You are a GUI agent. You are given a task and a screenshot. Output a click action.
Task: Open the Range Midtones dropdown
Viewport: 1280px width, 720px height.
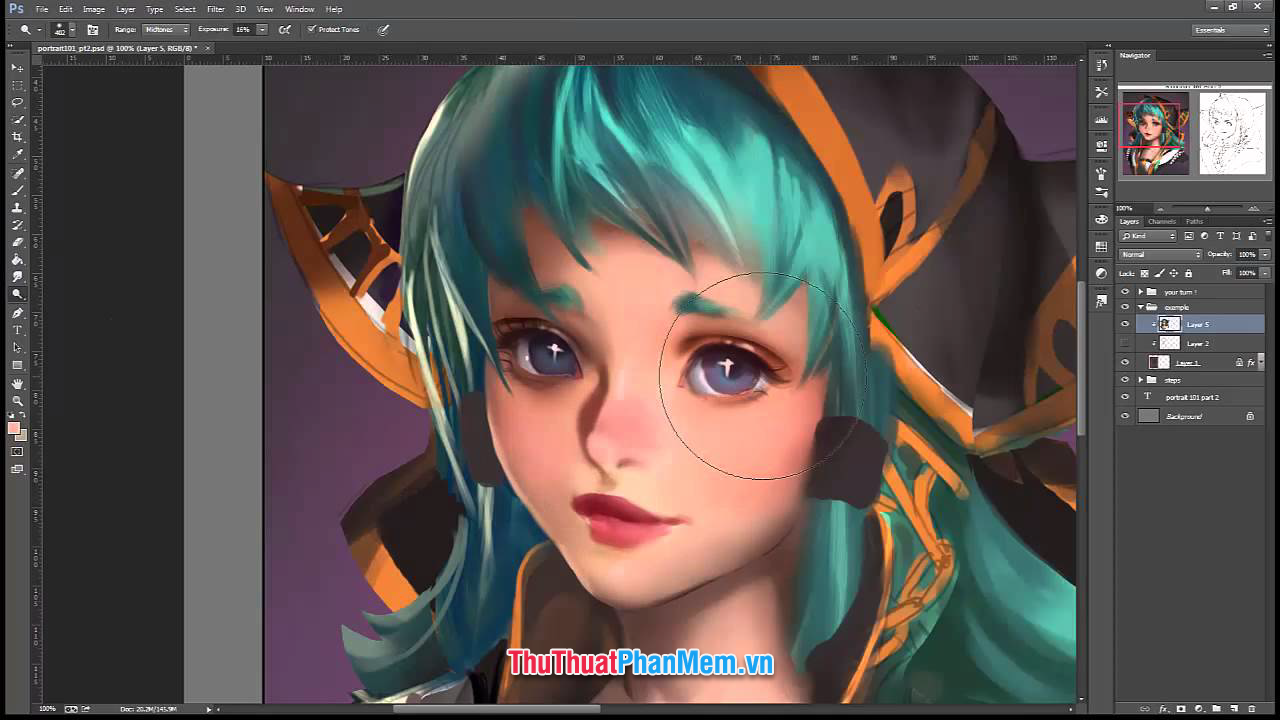pyautogui.click(x=165, y=30)
